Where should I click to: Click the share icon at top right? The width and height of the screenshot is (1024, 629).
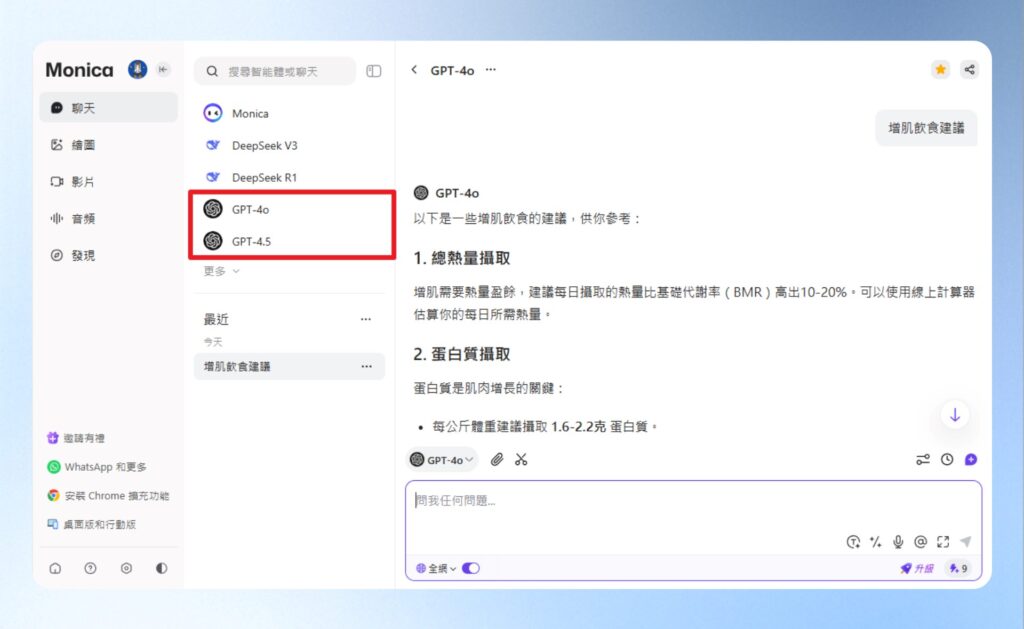click(969, 69)
